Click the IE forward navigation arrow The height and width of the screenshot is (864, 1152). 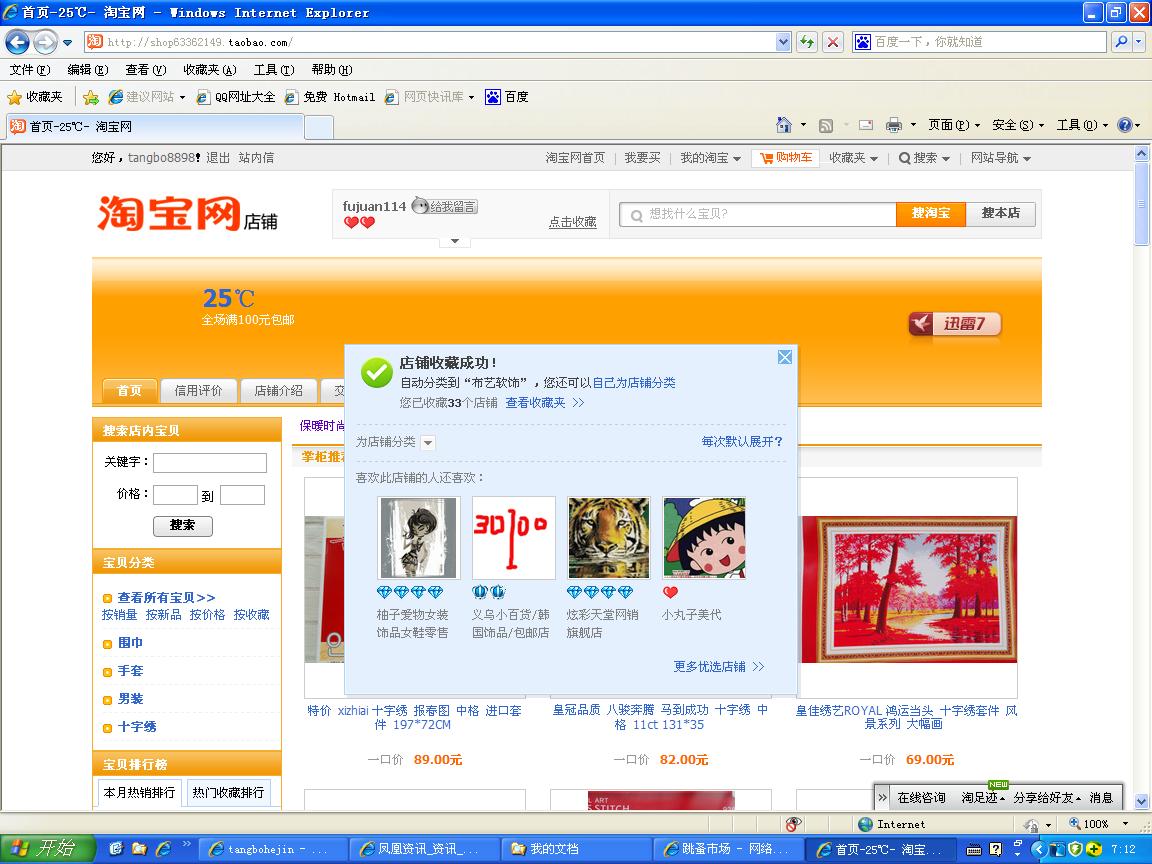point(46,42)
